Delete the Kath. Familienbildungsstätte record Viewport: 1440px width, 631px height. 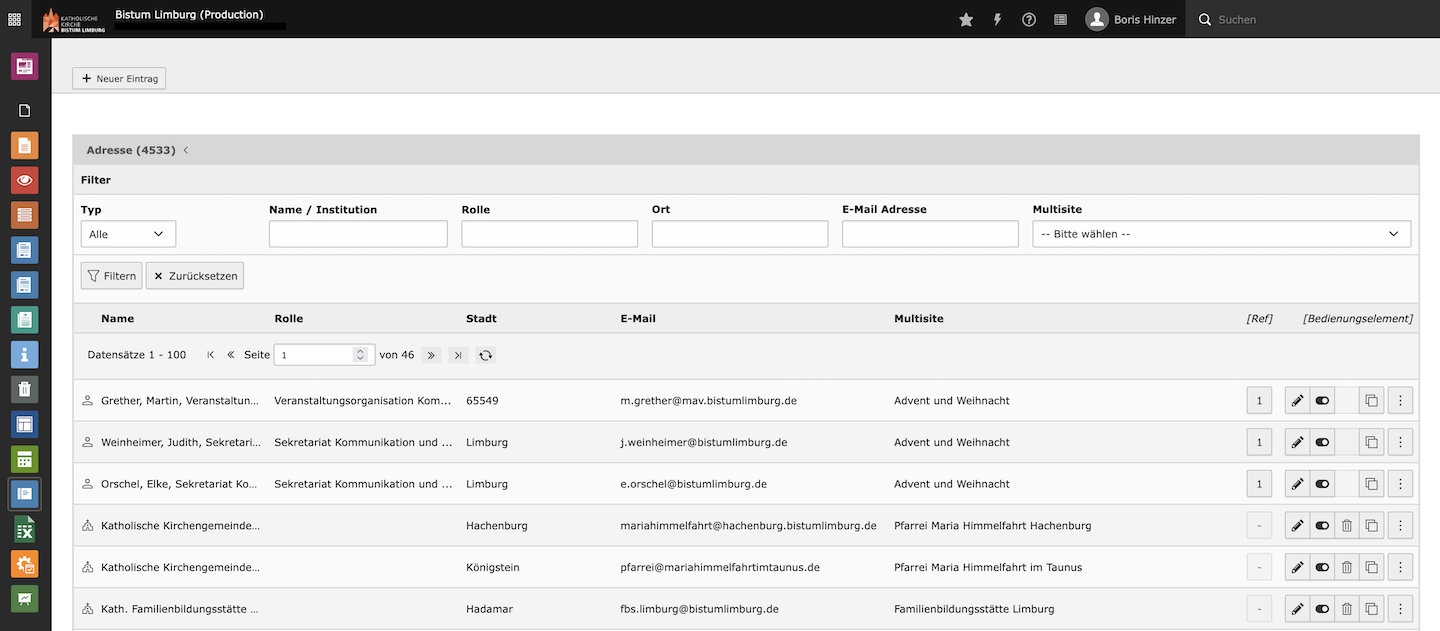click(x=1346, y=608)
